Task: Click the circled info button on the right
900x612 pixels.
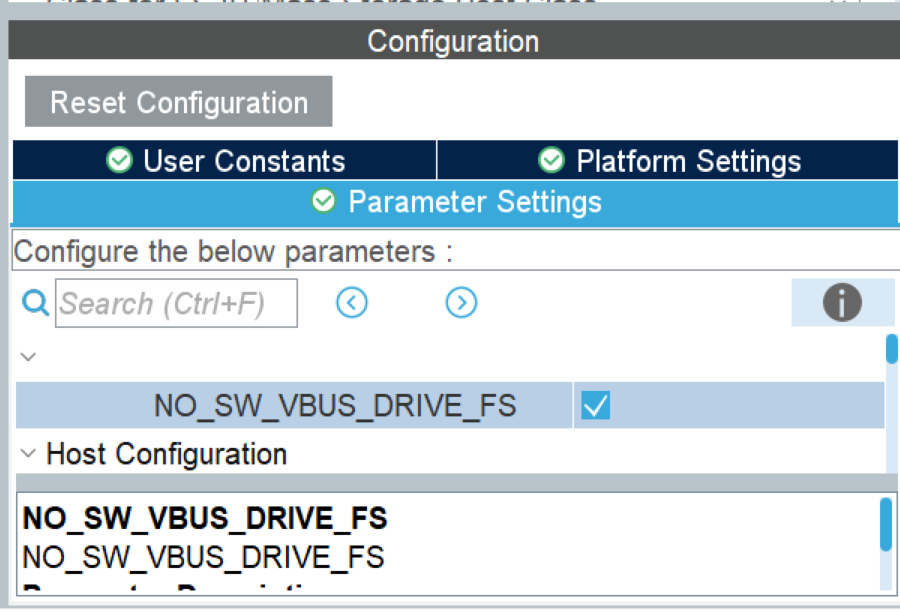Action: point(842,302)
